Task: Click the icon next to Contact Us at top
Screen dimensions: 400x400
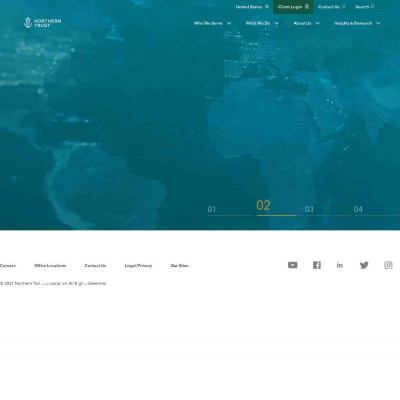Action: 343,6
